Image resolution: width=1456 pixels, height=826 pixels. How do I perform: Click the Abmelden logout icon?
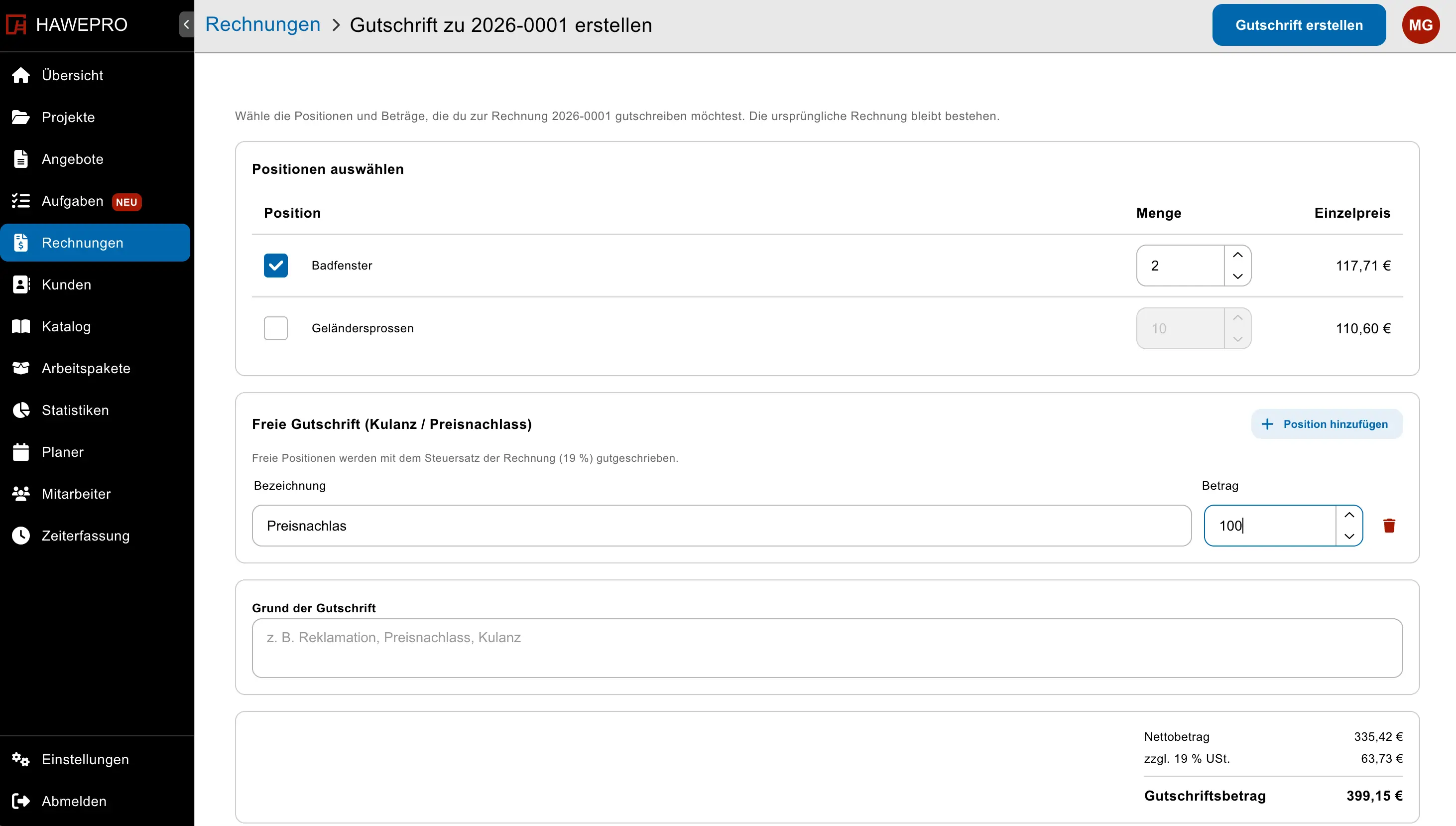pyautogui.click(x=21, y=801)
